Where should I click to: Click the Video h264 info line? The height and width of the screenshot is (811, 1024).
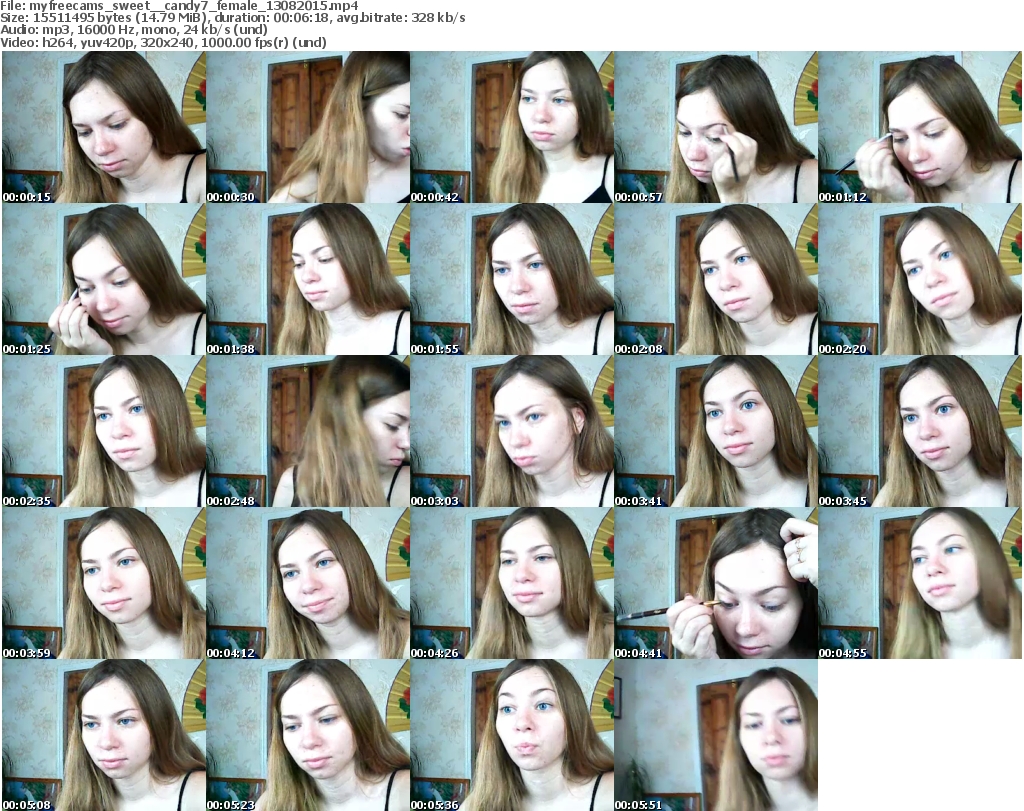[x=163, y=42]
